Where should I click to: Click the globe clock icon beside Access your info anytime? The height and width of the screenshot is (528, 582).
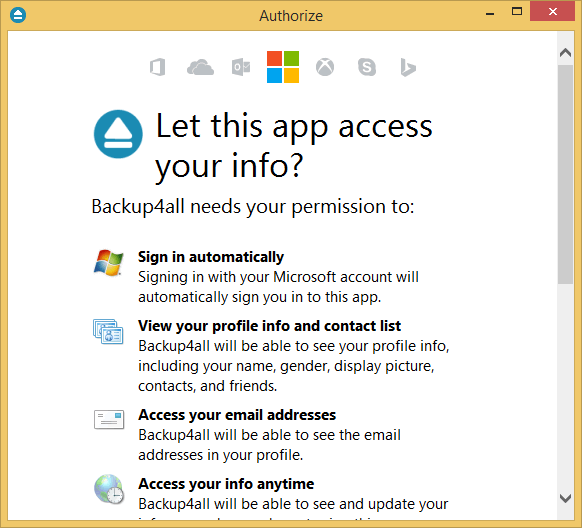[x=109, y=489]
